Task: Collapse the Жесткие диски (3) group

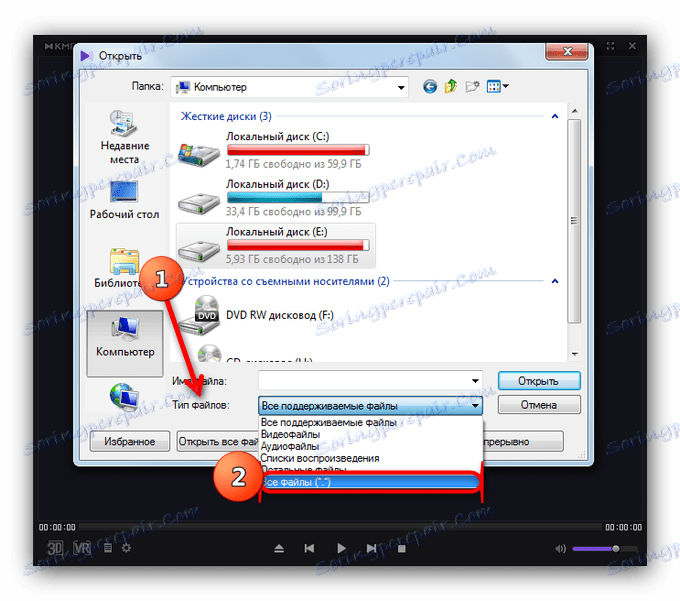Action: point(555,116)
